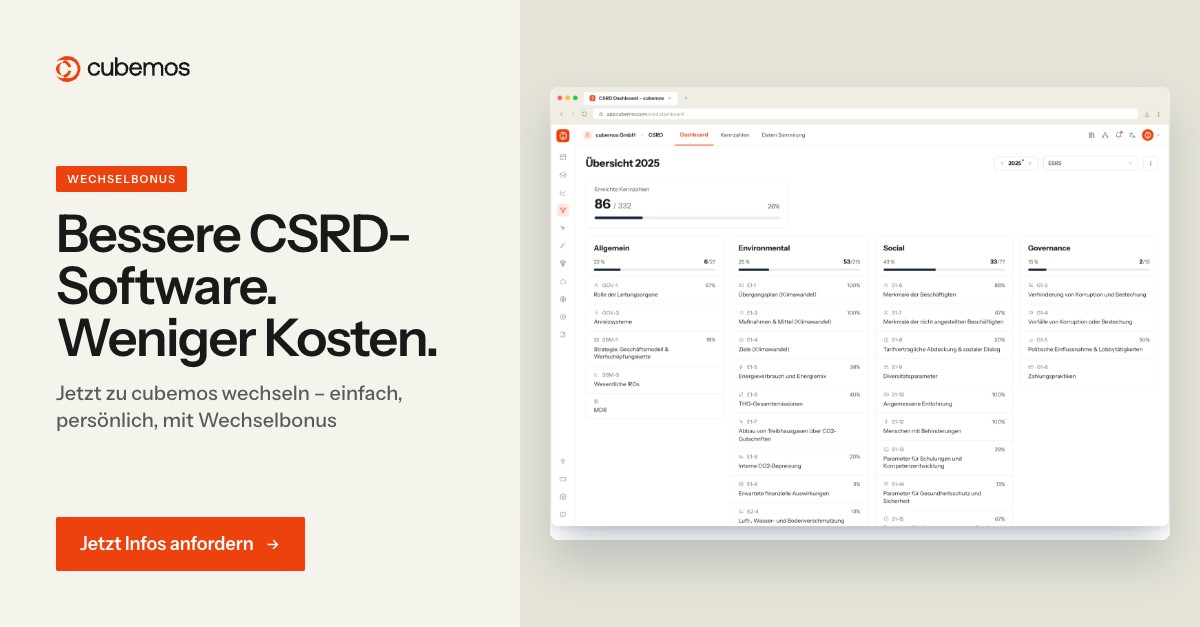Open the Merkmale der Beschäftigten row
The width and height of the screenshot is (1200, 627).
pyautogui.click(x=945, y=290)
